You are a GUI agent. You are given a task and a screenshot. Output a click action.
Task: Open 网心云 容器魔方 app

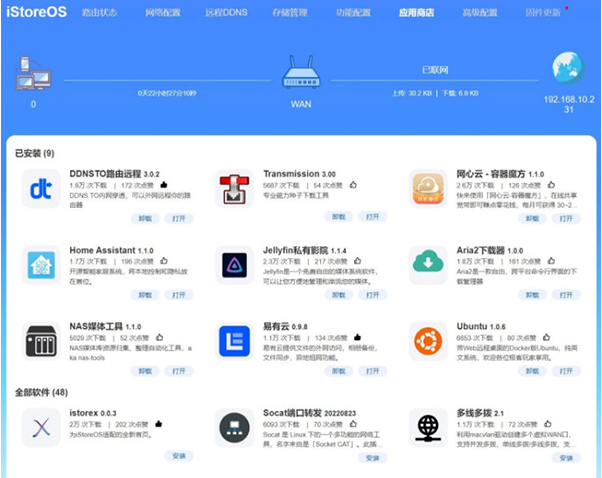[566, 218]
